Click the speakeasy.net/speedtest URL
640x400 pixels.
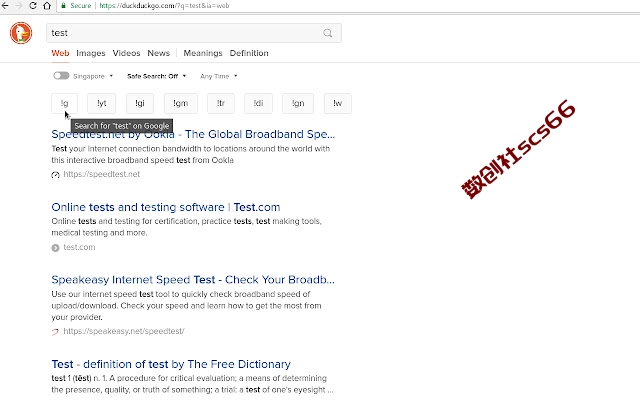124,331
